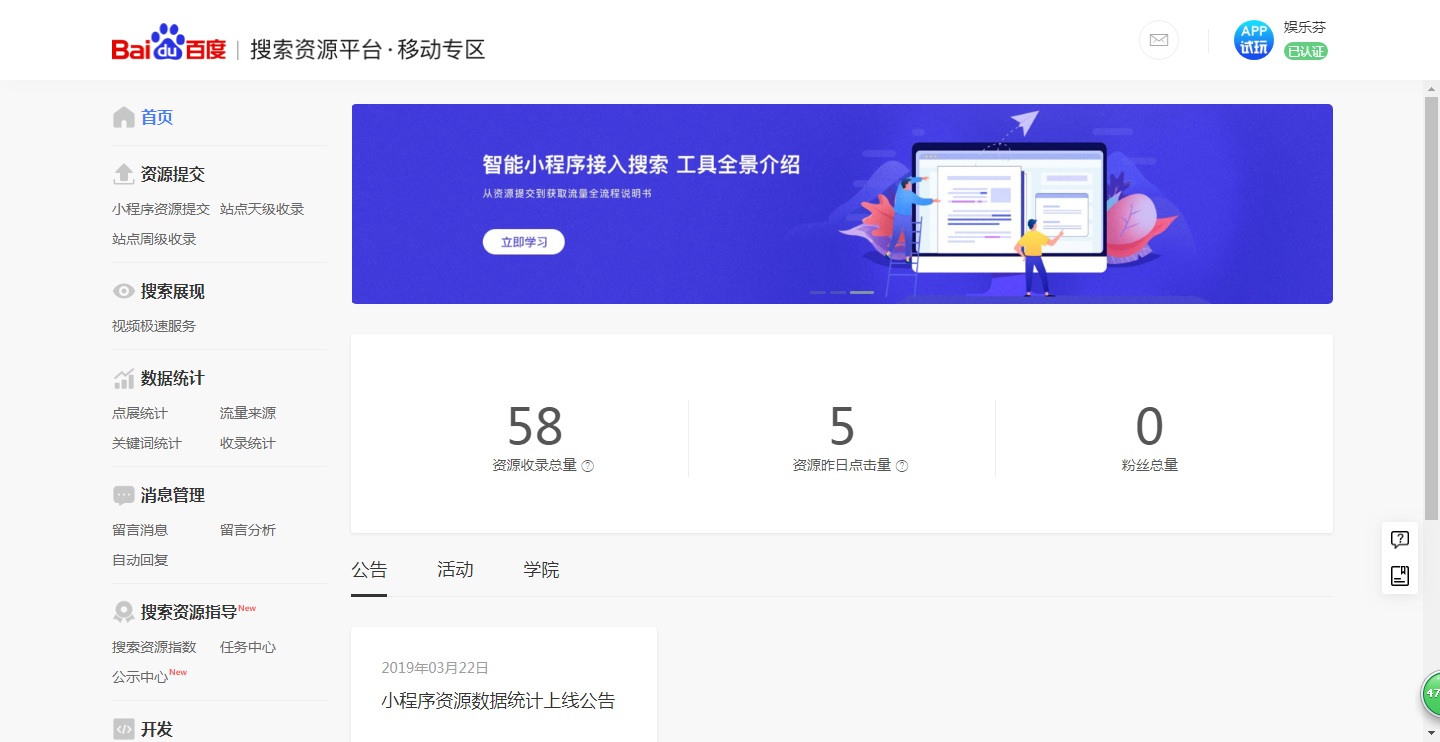Click the upload icon beside 资源提交
Image resolution: width=1440 pixels, height=742 pixels.
point(124,174)
